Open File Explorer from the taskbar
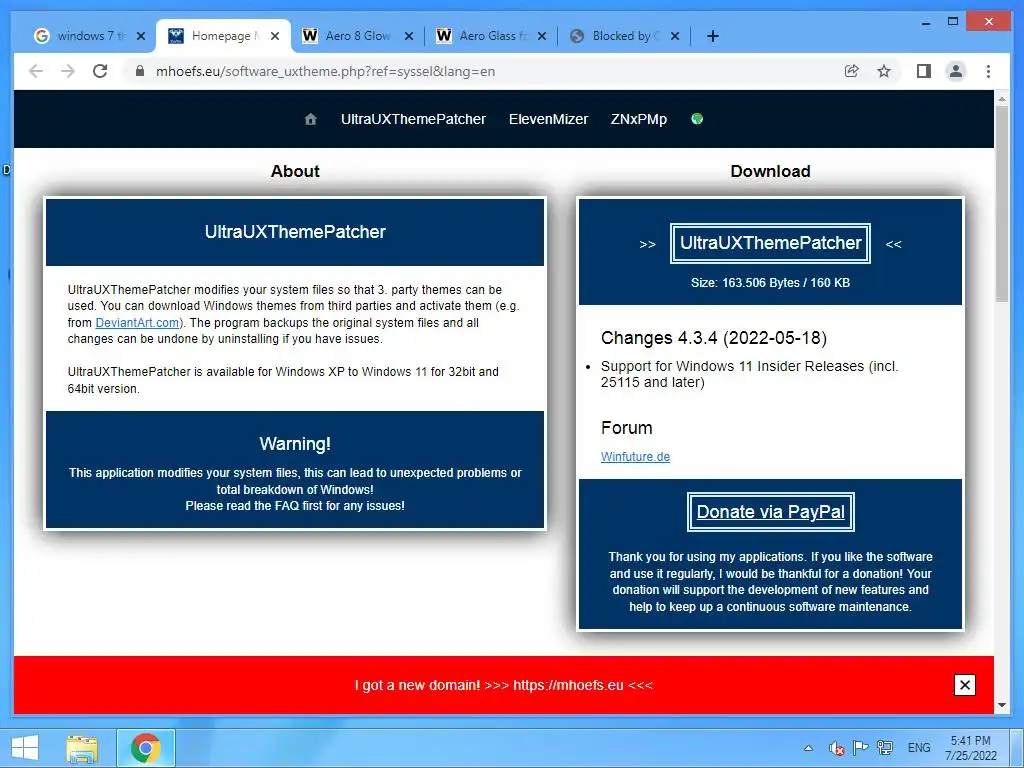1024x768 pixels. click(82, 748)
